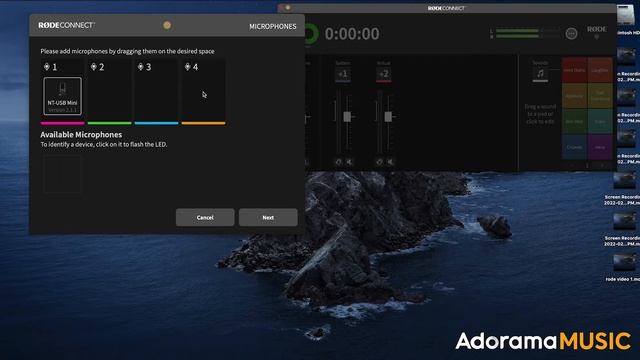Viewport: 640px width, 360px height.
Task: Trigger the Laughter sound pad
Action: (600, 70)
